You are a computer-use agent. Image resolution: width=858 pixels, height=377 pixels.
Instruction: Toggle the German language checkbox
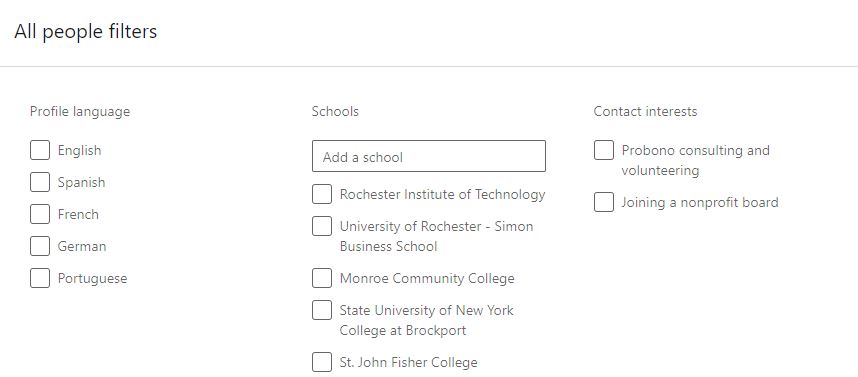pos(40,246)
